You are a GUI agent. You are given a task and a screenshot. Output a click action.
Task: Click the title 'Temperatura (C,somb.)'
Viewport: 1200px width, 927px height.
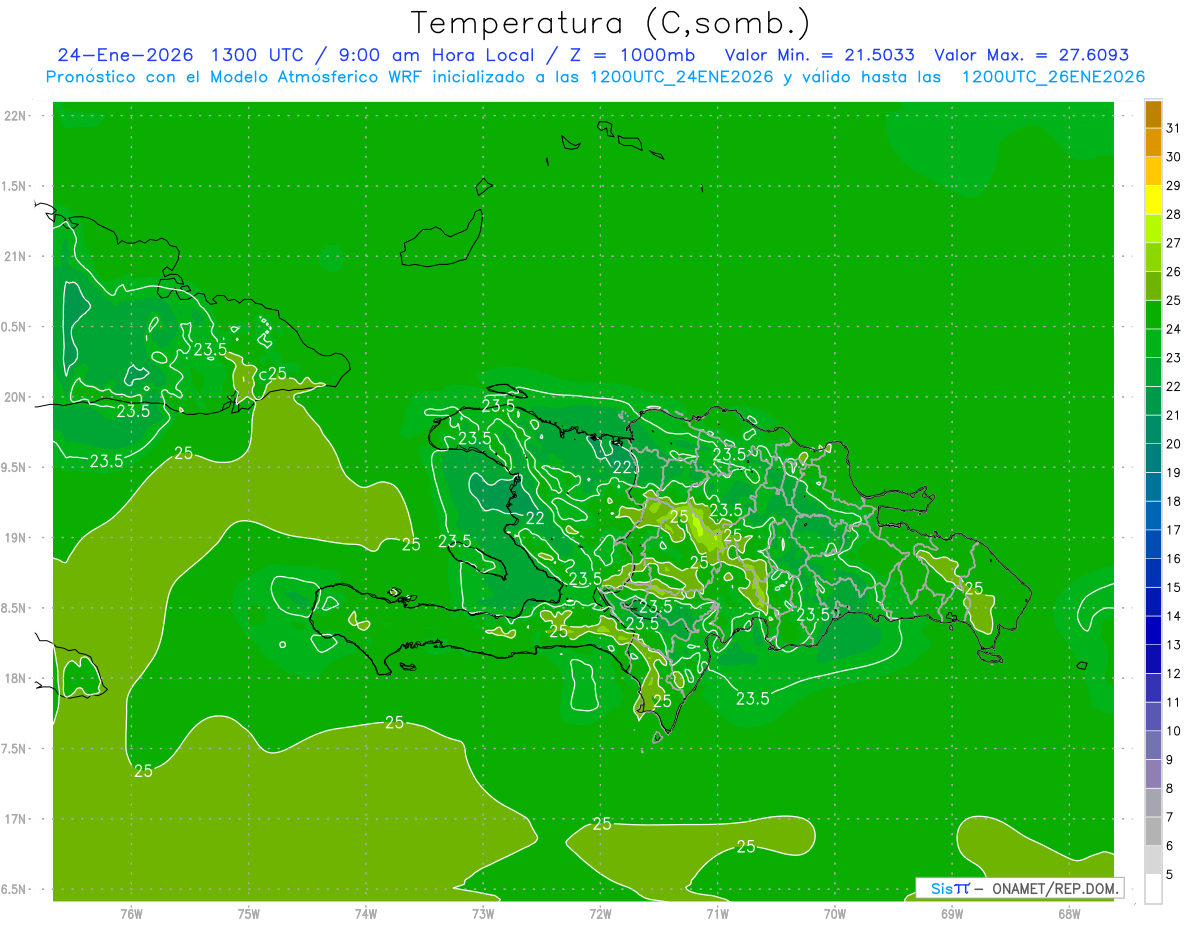pyautogui.click(x=610, y=23)
